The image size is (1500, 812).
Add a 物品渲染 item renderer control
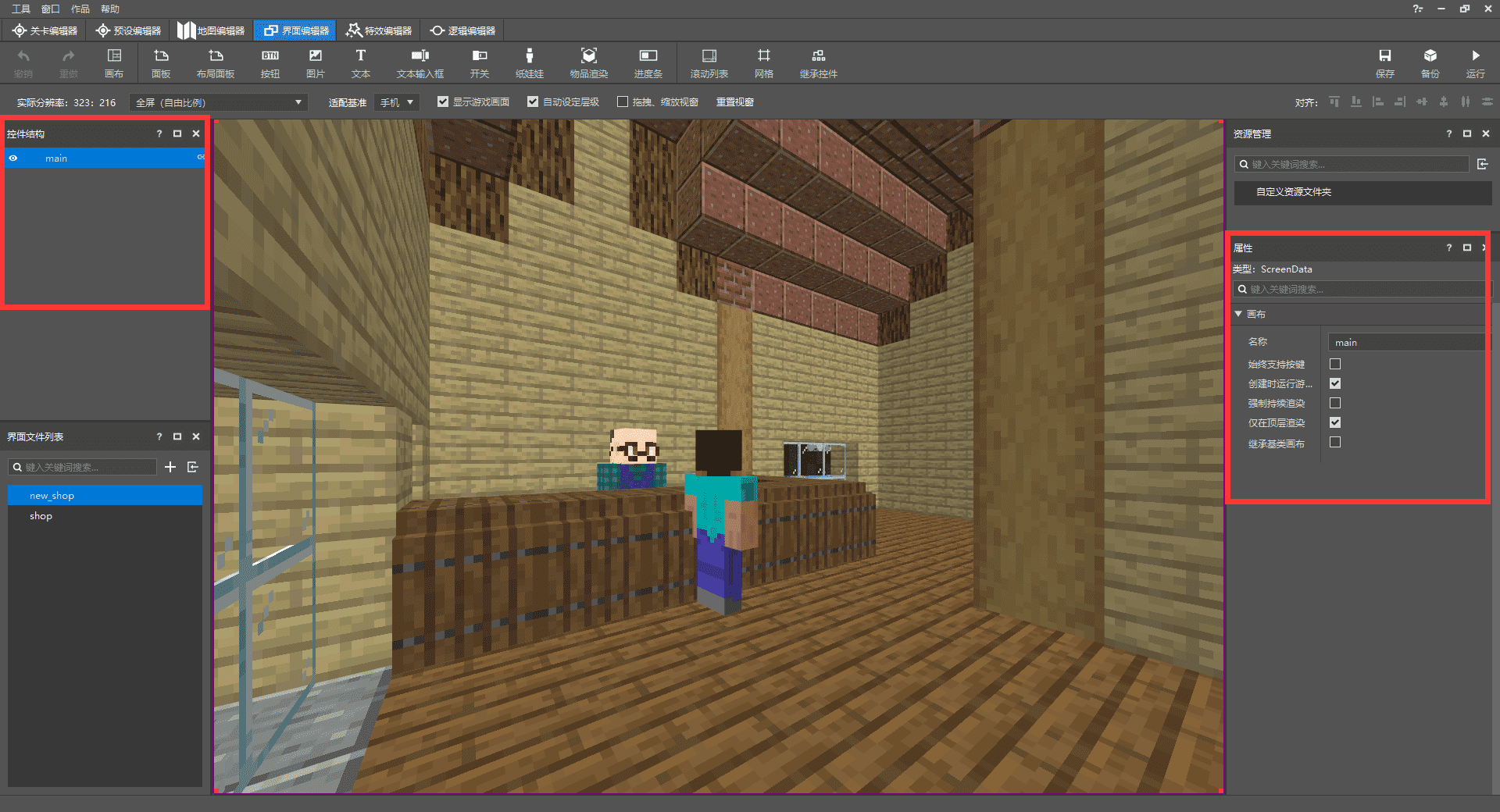point(589,62)
